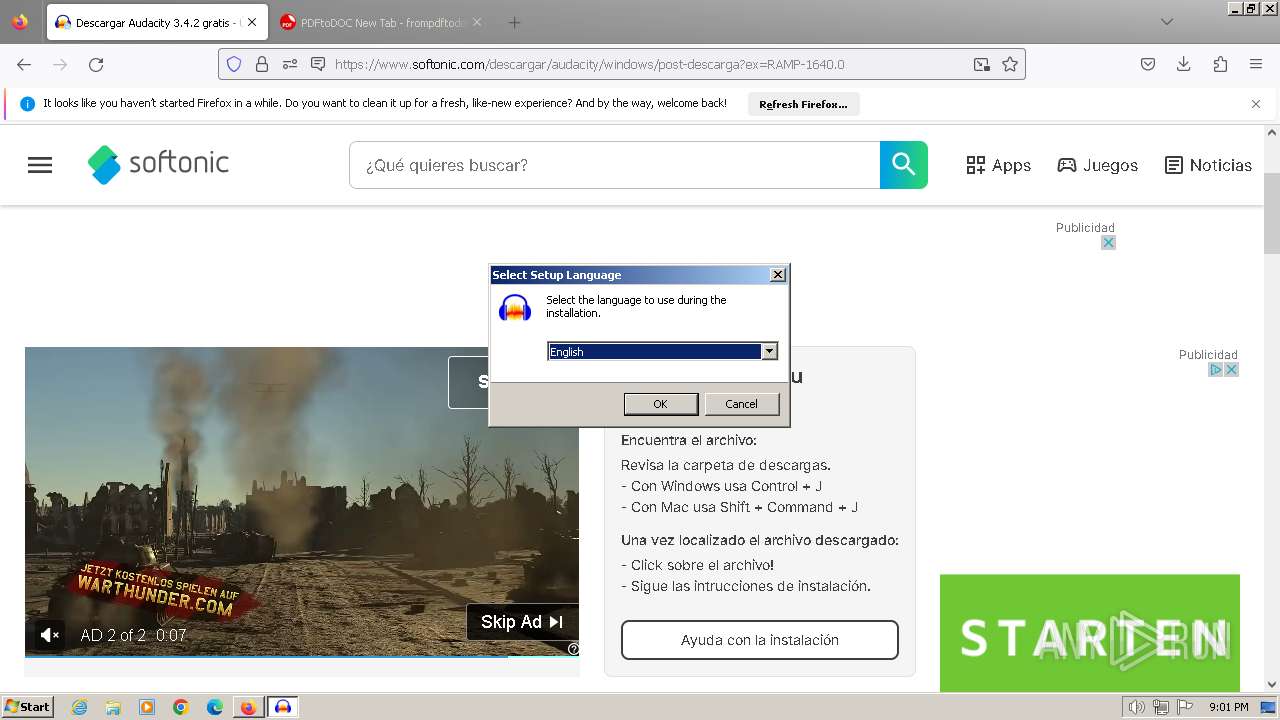This screenshot has width=1280, height=720.
Task: Click the video ad info icon
Action: click(573, 649)
